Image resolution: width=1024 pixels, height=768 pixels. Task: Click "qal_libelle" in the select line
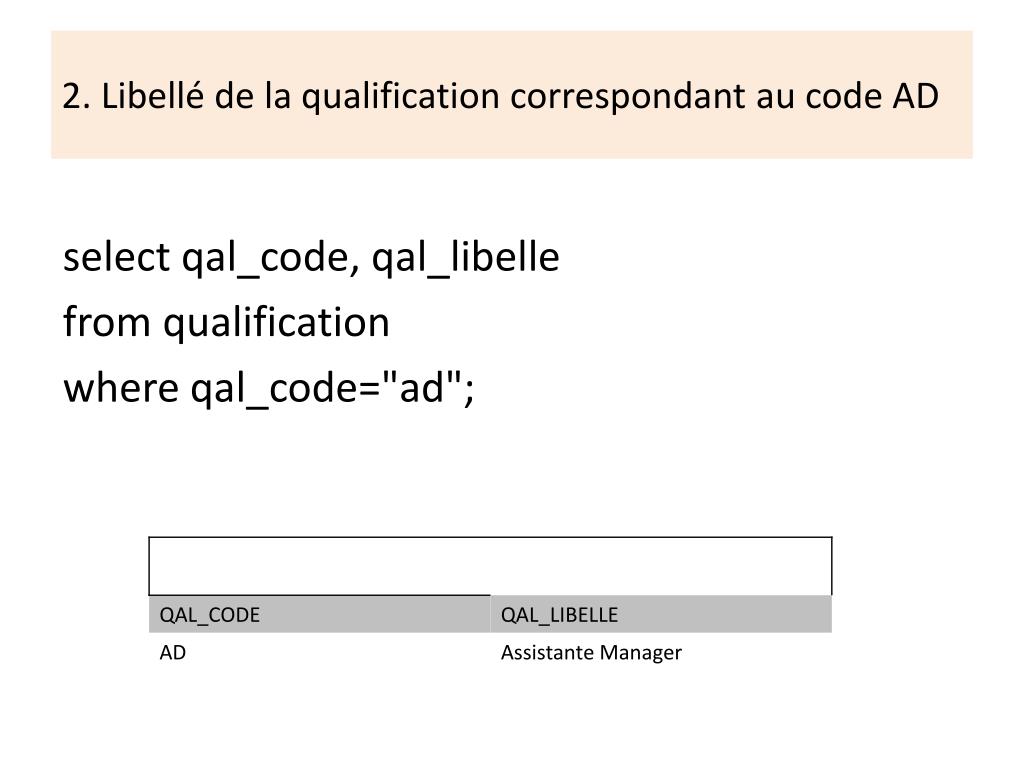(466, 259)
